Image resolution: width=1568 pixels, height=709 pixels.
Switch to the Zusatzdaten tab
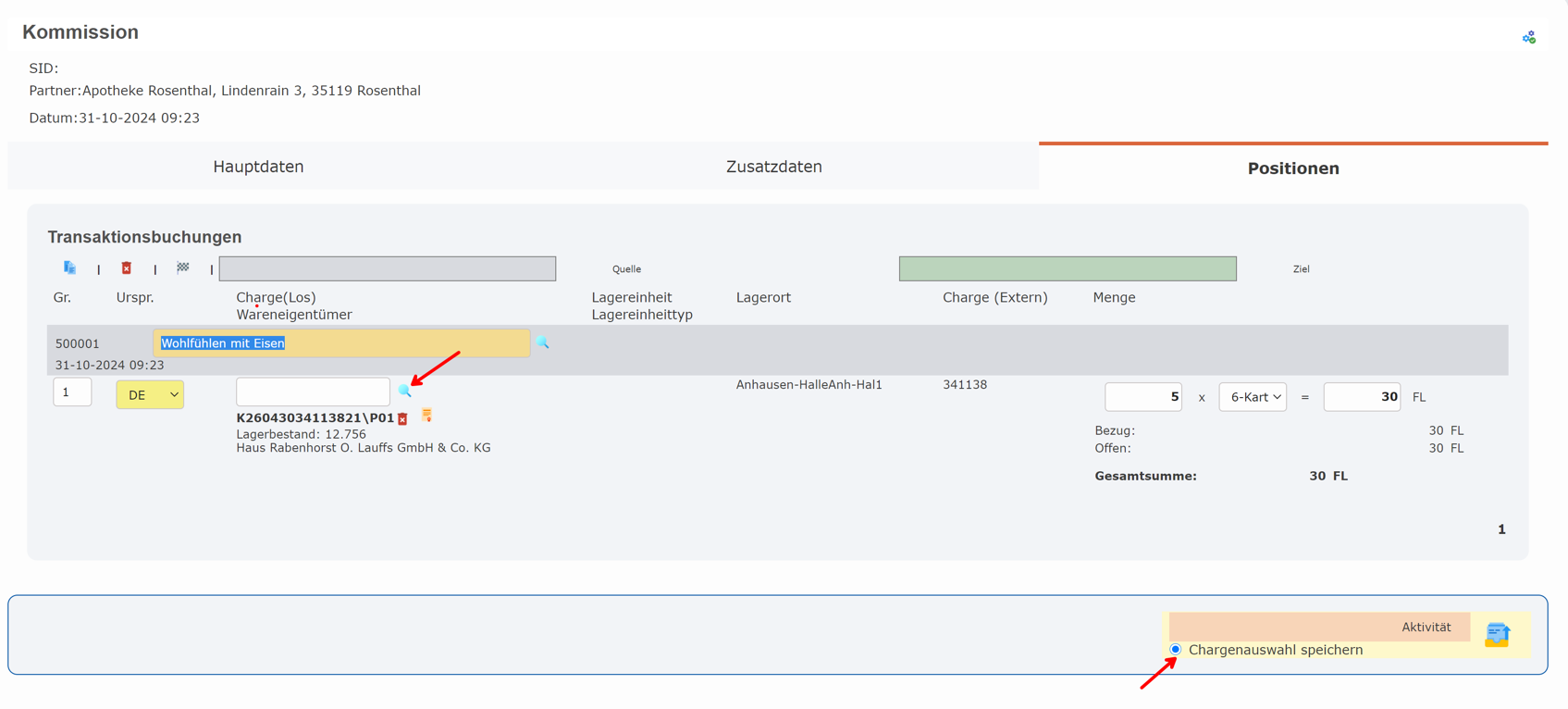(x=774, y=167)
